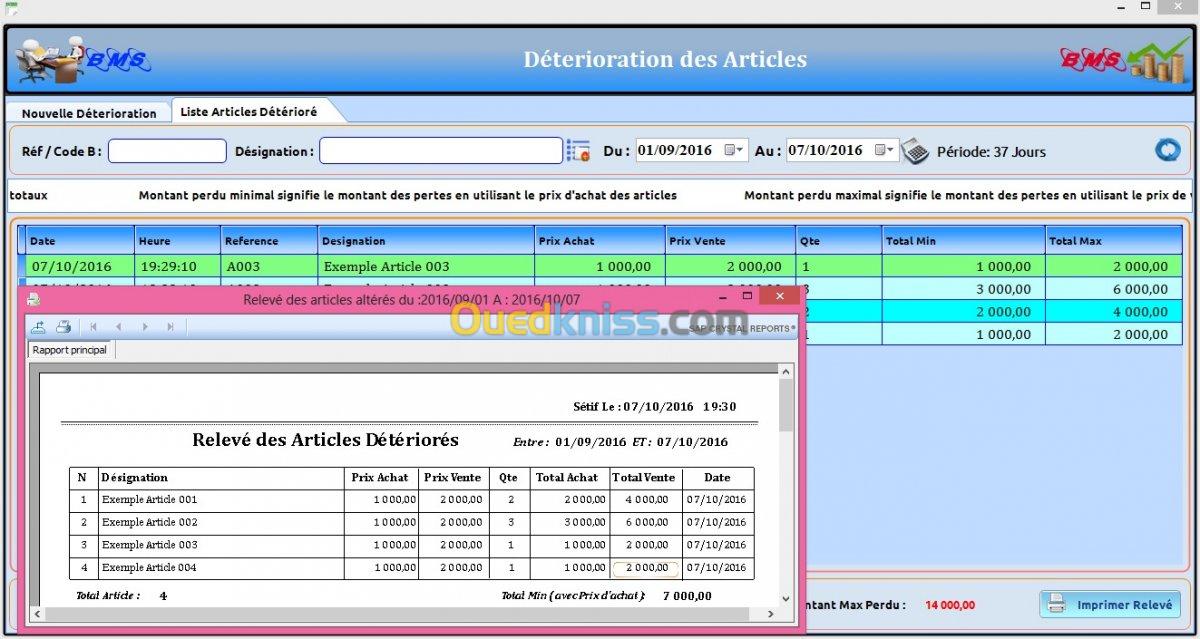Image resolution: width=1200 pixels, height=639 pixels.
Task: Click the calculator icon next to Période
Action: [914, 151]
